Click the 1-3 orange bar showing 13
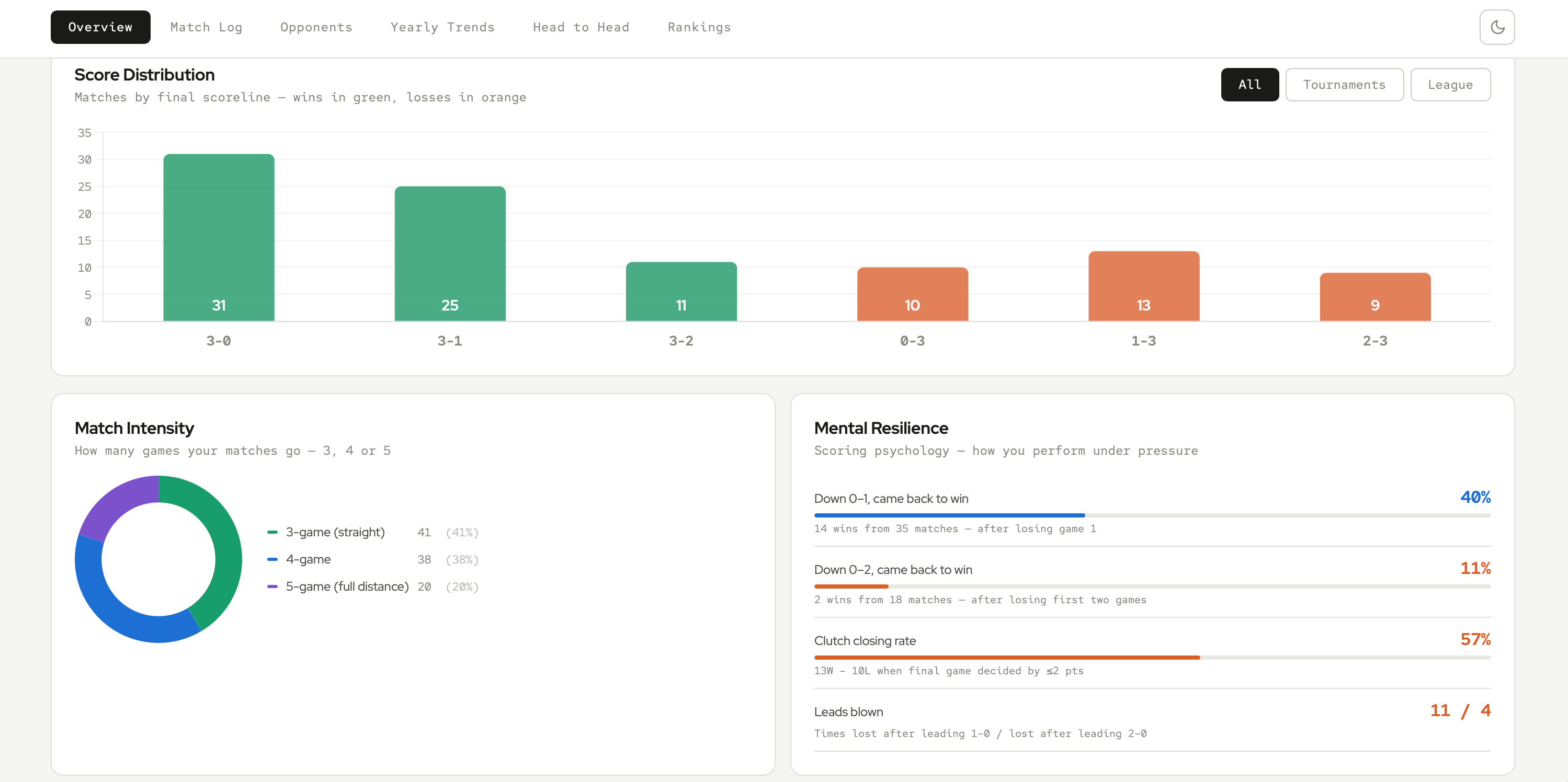The height and width of the screenshot is (782, 1568). (x=1144, y=286)
